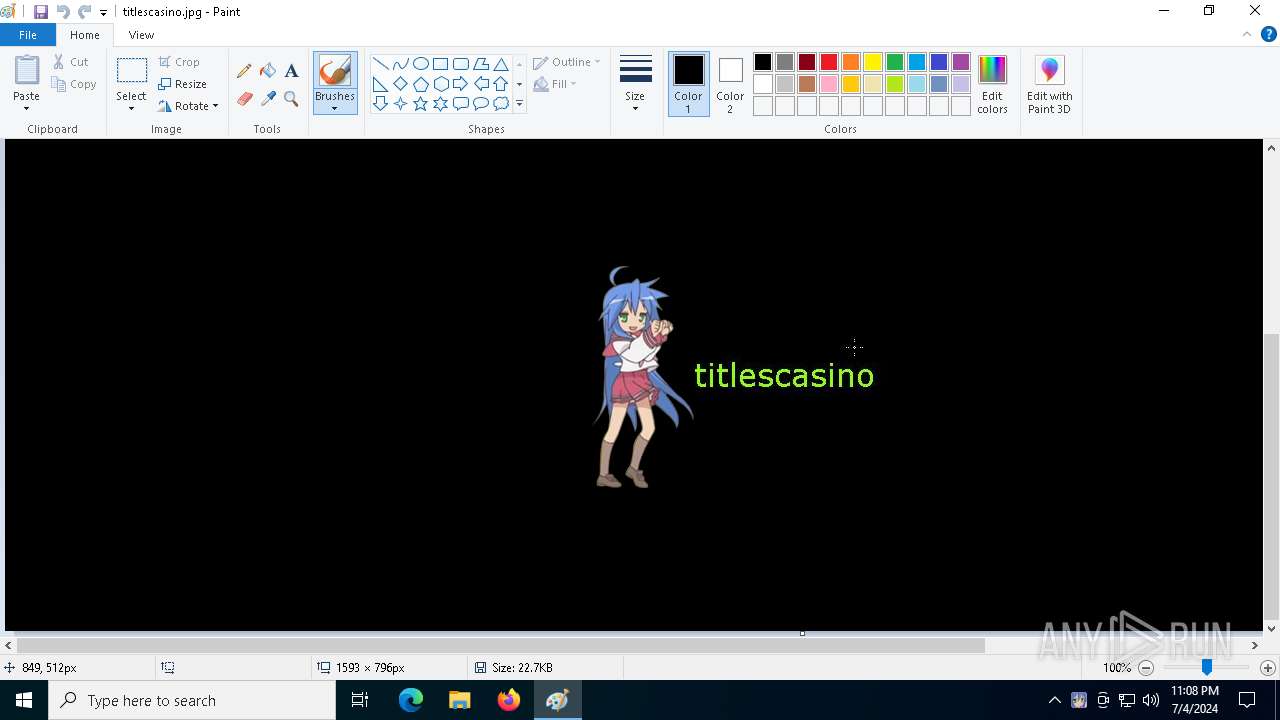Choose the Diamond shape
This screenshot has height=720, width=1280.
400,84
